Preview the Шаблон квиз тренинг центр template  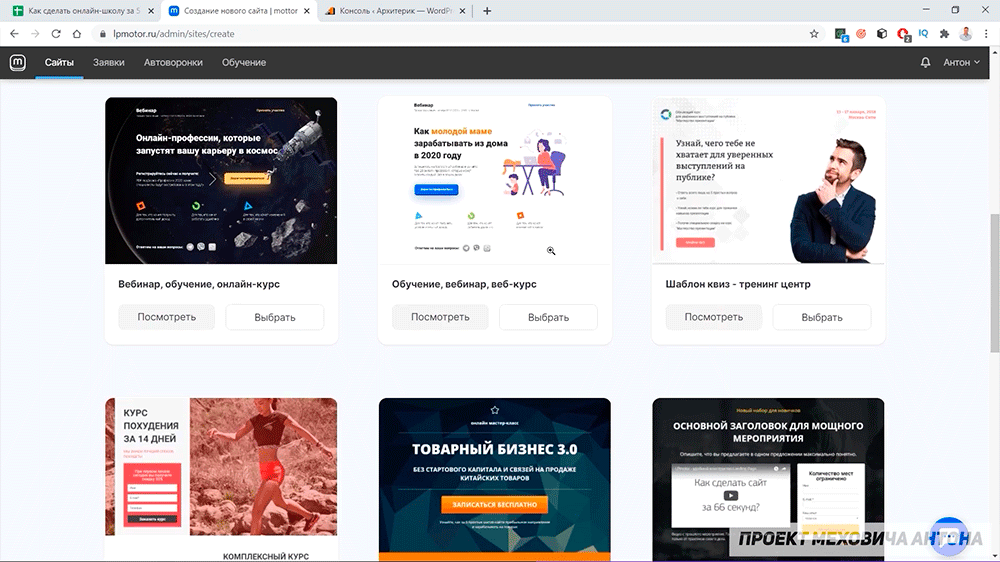[x=714, y=317]
